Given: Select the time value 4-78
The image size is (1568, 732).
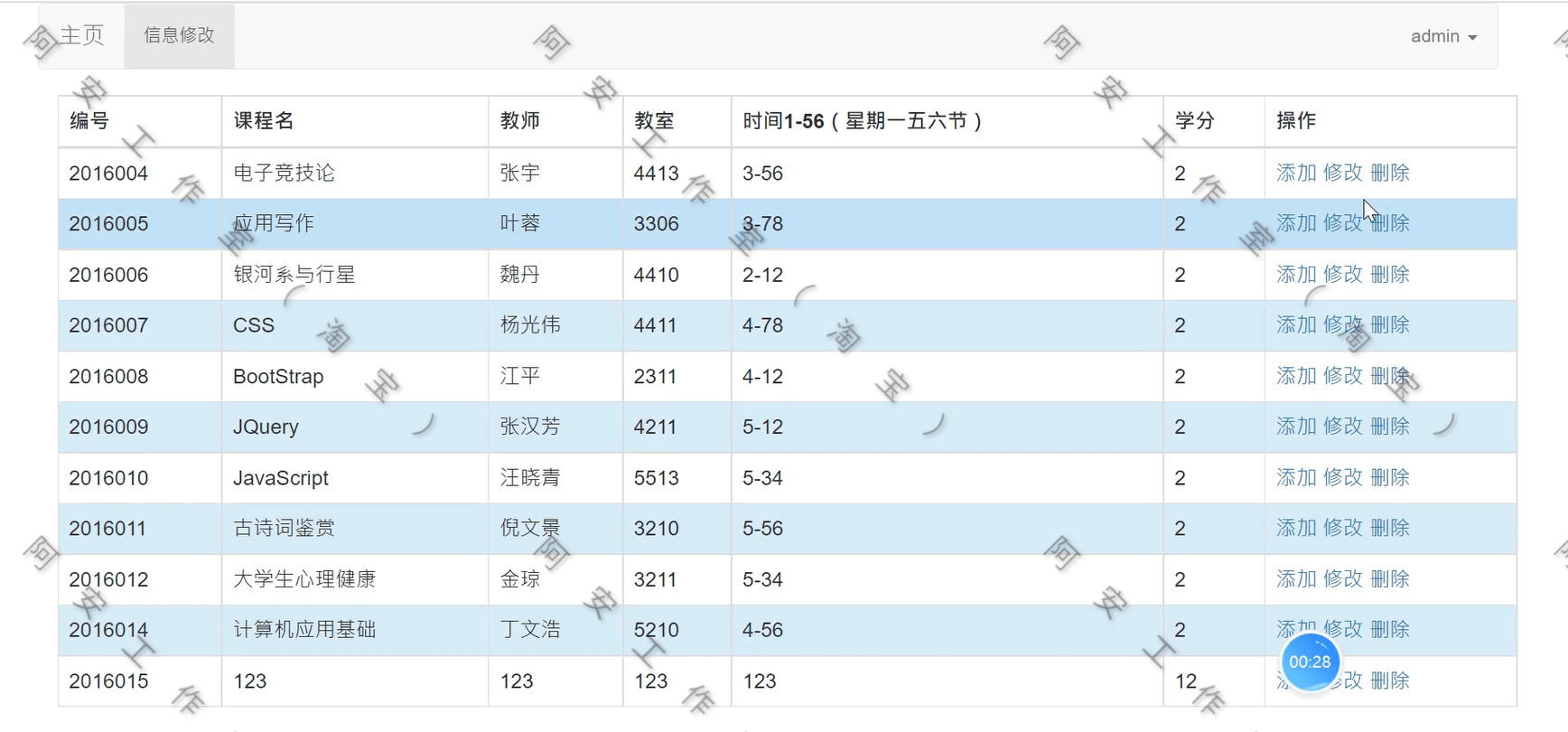Looking at the screenshot, I should [762, 325].
